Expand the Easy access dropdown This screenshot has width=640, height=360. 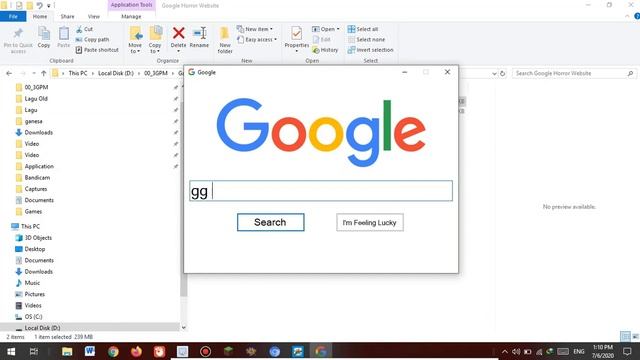point(257,40)
